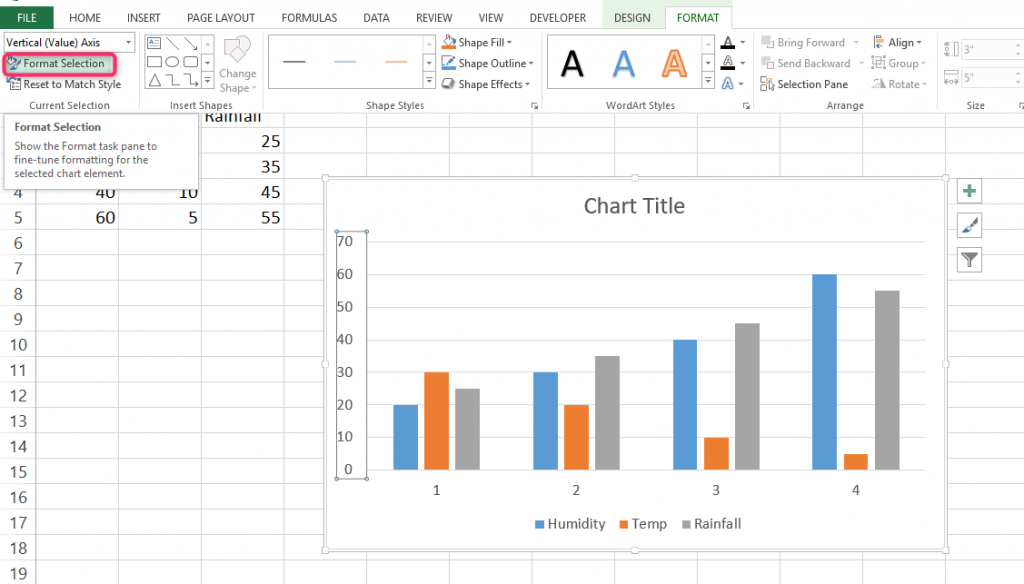This screenshot has width=1024, height=584.
Task: Open Shape Outline options
Action: [x=487, y=62]
